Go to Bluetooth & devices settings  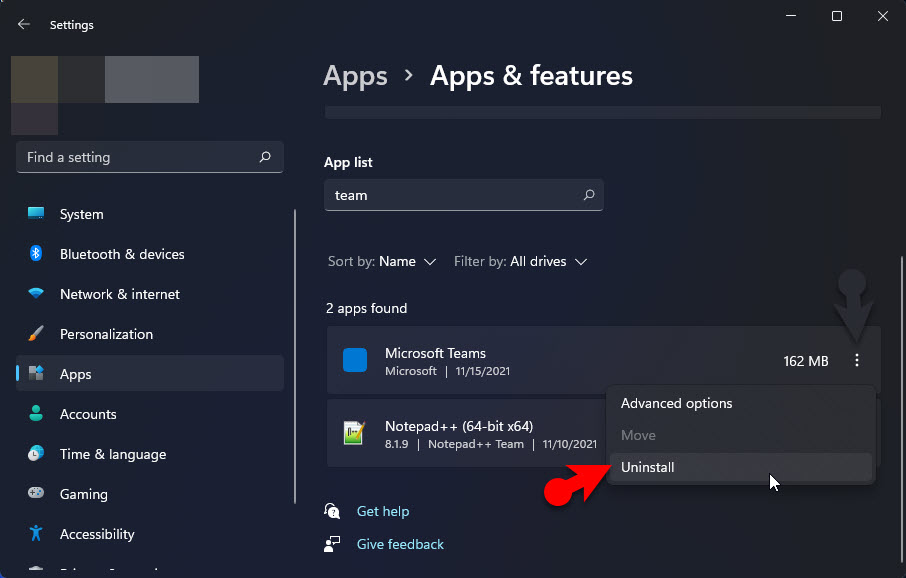[150, 254]
